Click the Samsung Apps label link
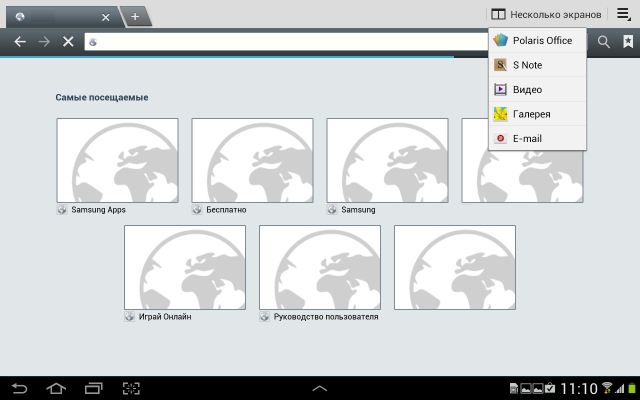The image size is (640, 400). click(98, 210)
